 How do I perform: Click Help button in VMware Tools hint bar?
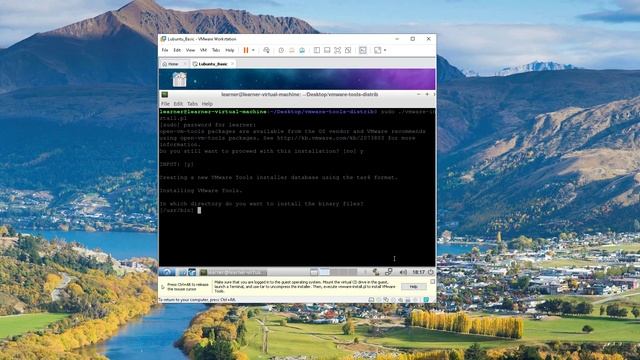click(x=413, y=287)
